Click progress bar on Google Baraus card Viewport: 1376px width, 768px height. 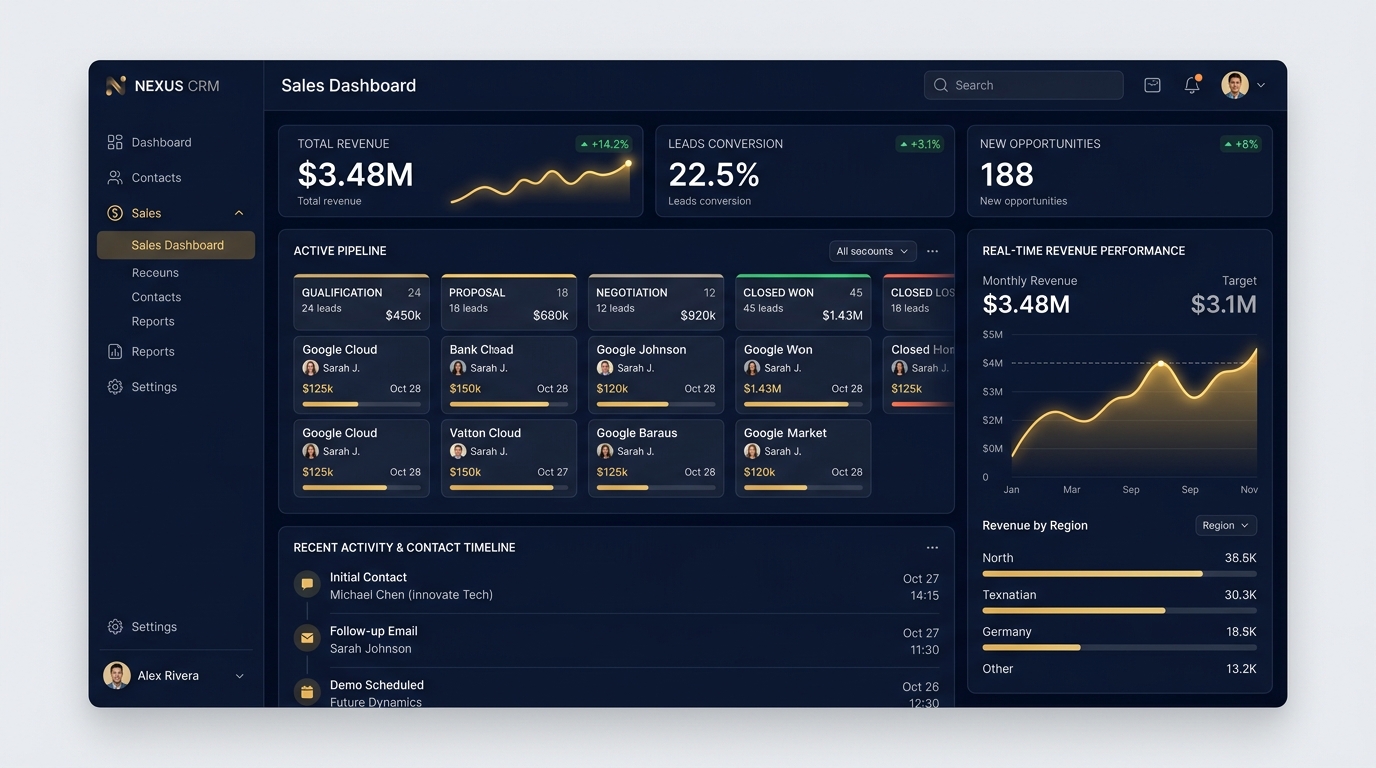[x=656, y=488]
